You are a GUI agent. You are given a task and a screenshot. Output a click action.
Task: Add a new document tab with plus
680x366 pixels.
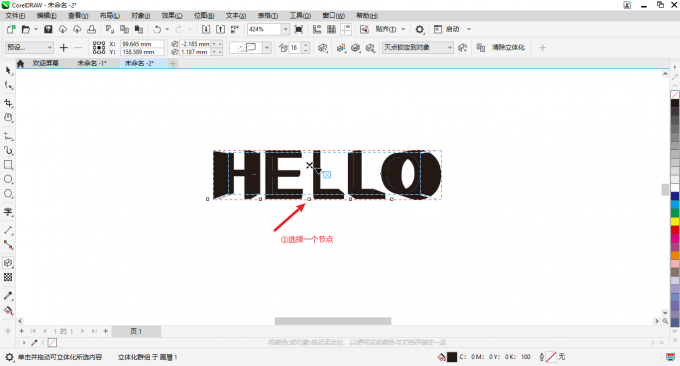click(x=173, y=63)
